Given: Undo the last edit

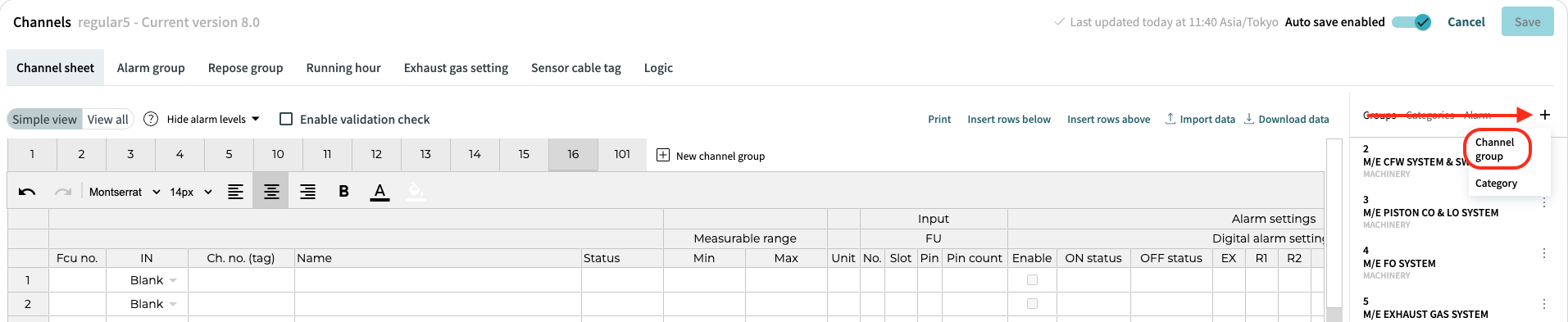Looking at the screenshot, I should (x=27, y=192).
